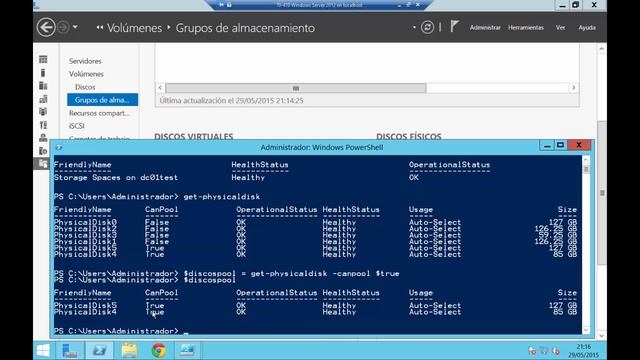Viewport: 640px width, 360px height.
Task: Open Discos under Volúmenes
Action: tap(85, 87)
